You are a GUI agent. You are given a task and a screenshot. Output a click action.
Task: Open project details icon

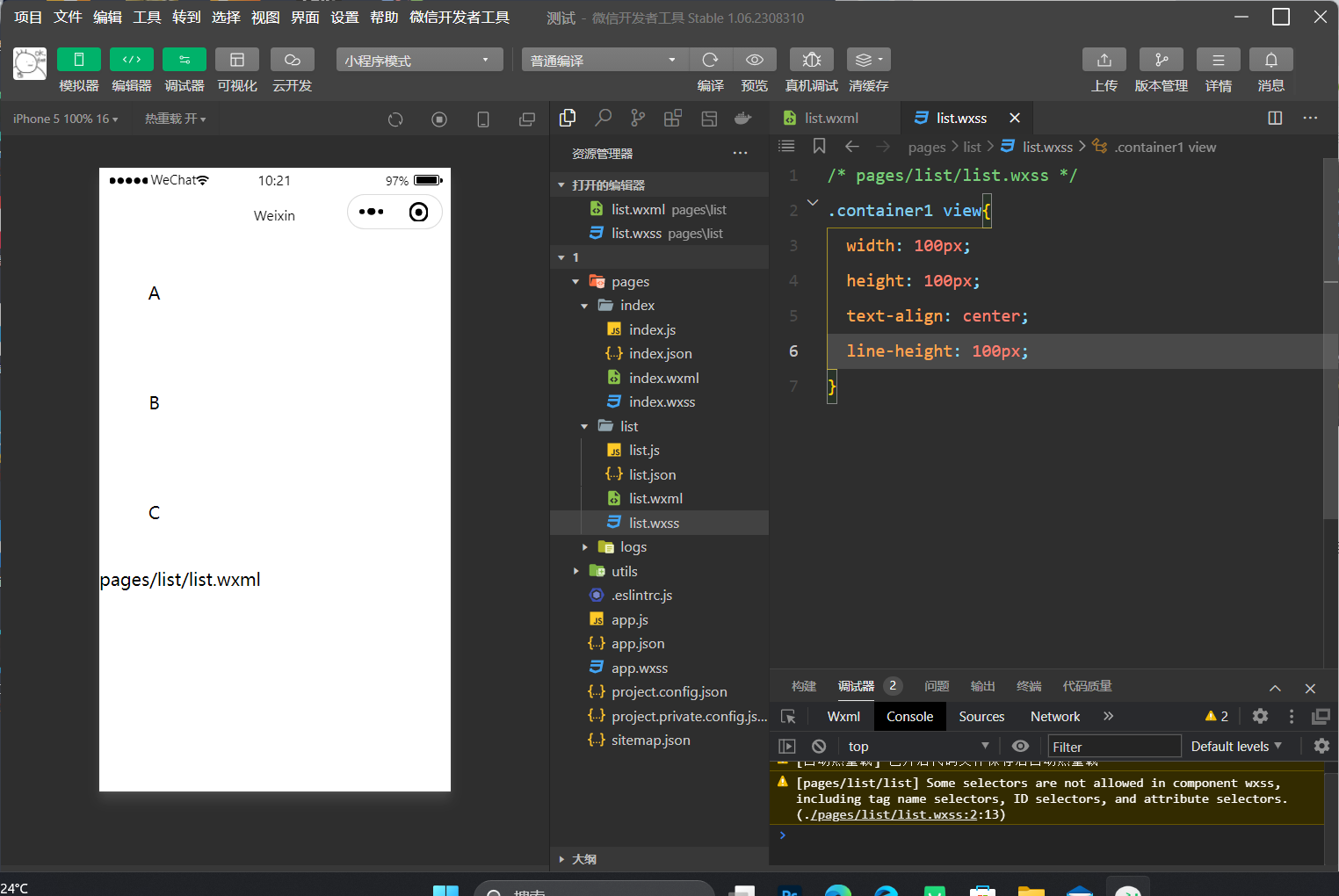click(1219, 60)
